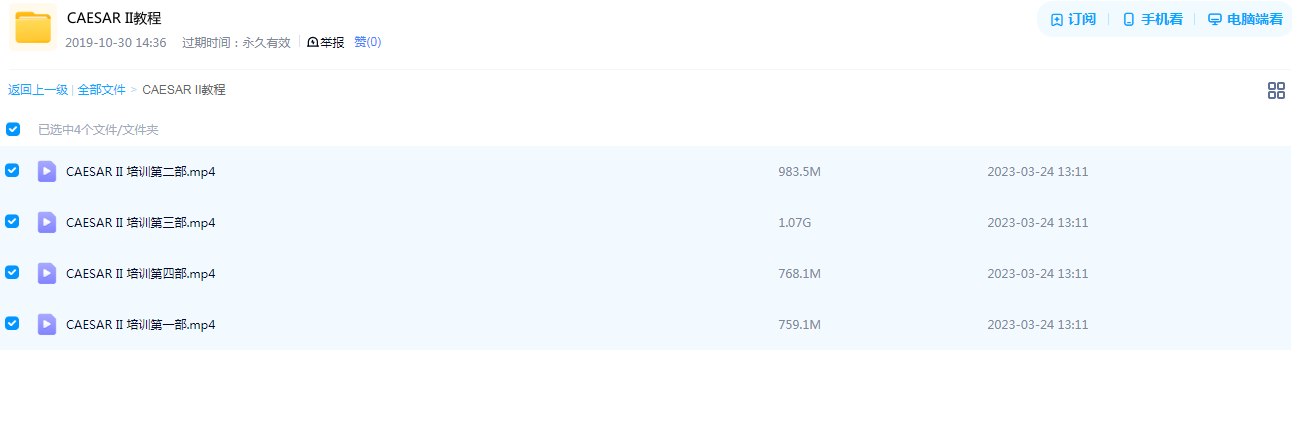Click video icon of 培训第三部.mp4
Viewport: 1292px width, 440px height.
tap(47, 222)
